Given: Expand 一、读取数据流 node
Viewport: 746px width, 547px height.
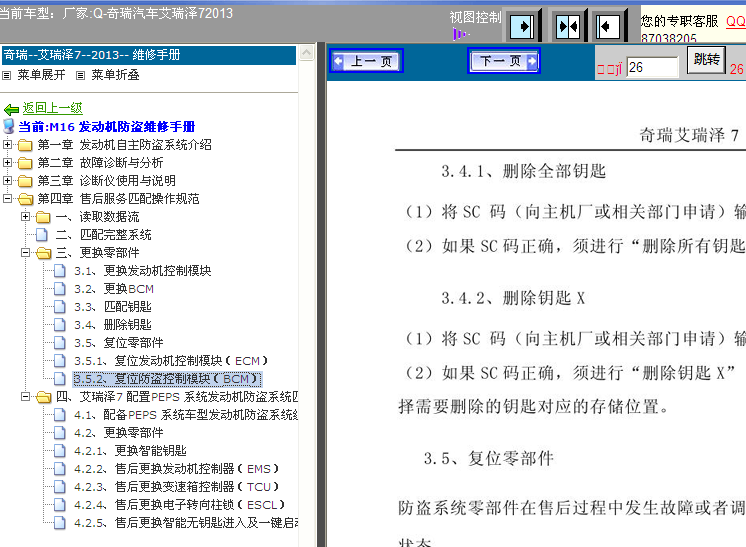Looking at the screenshot, I should [x=25, y=216].
